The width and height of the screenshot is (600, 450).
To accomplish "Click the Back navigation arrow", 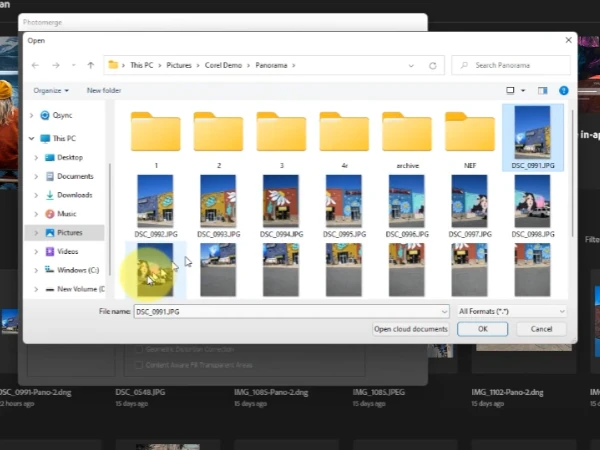I will click(35, 65).
